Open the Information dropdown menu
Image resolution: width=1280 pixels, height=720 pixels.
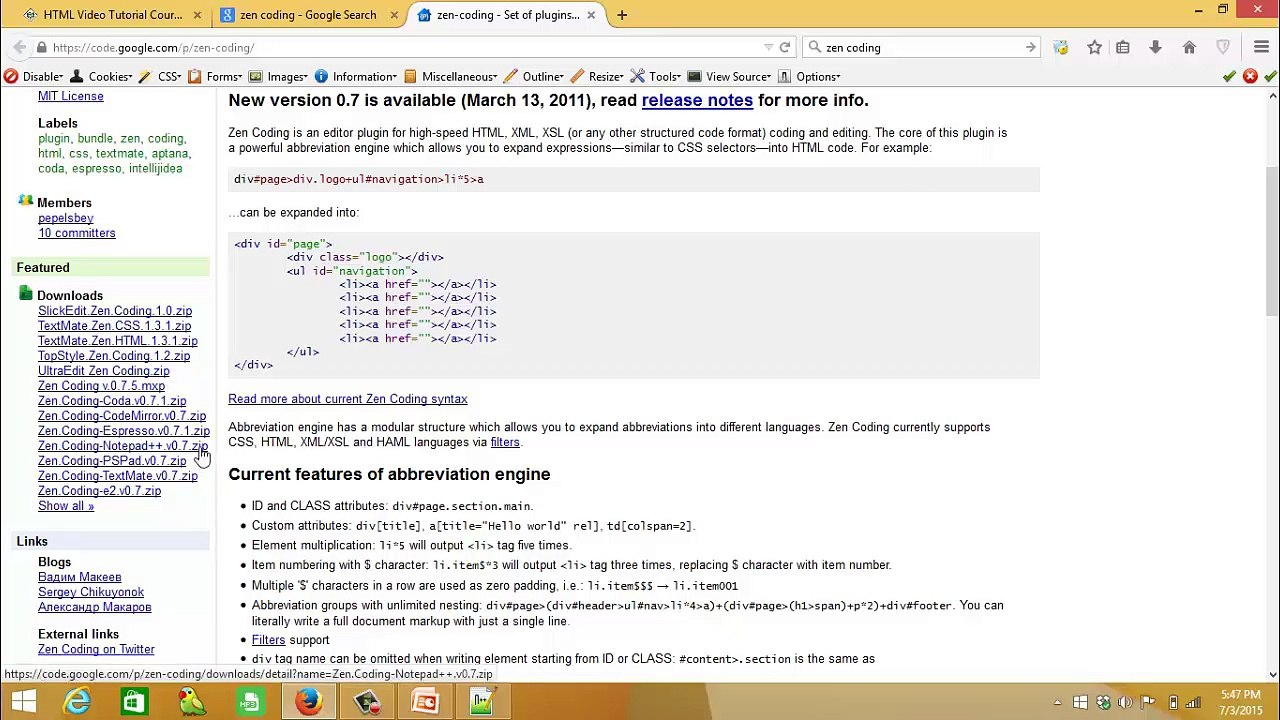(357, 76)
